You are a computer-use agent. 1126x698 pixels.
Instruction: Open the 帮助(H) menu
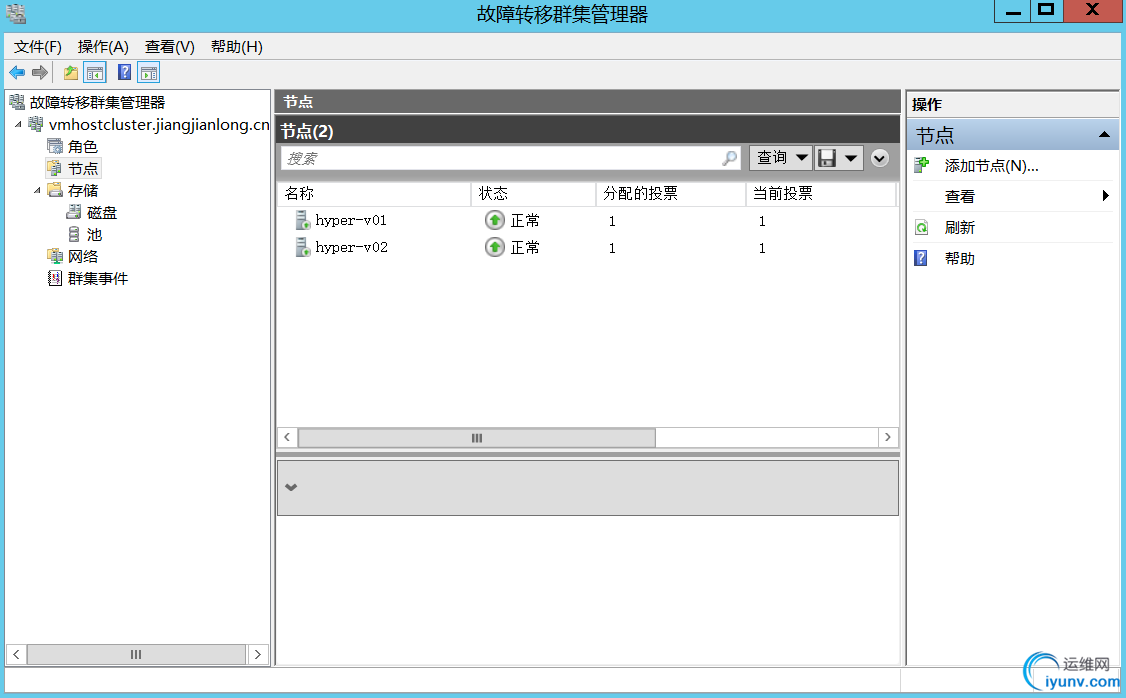237,47
